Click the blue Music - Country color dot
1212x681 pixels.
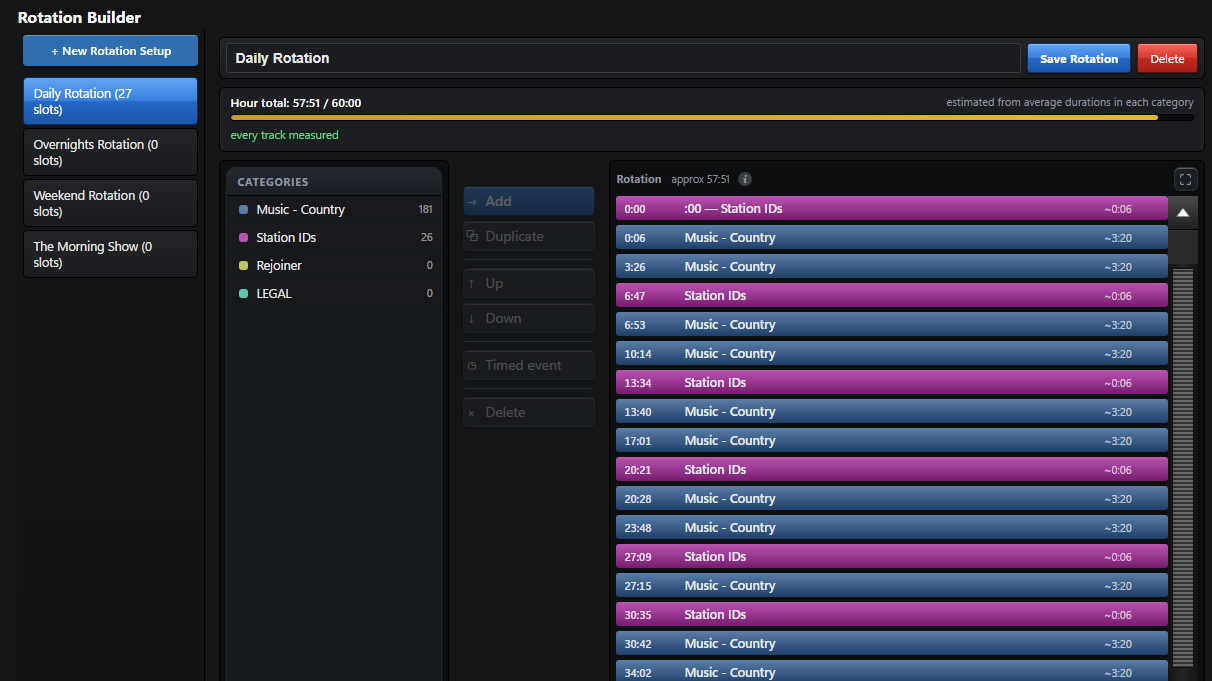pyautogui.click(x=244, y=210)
